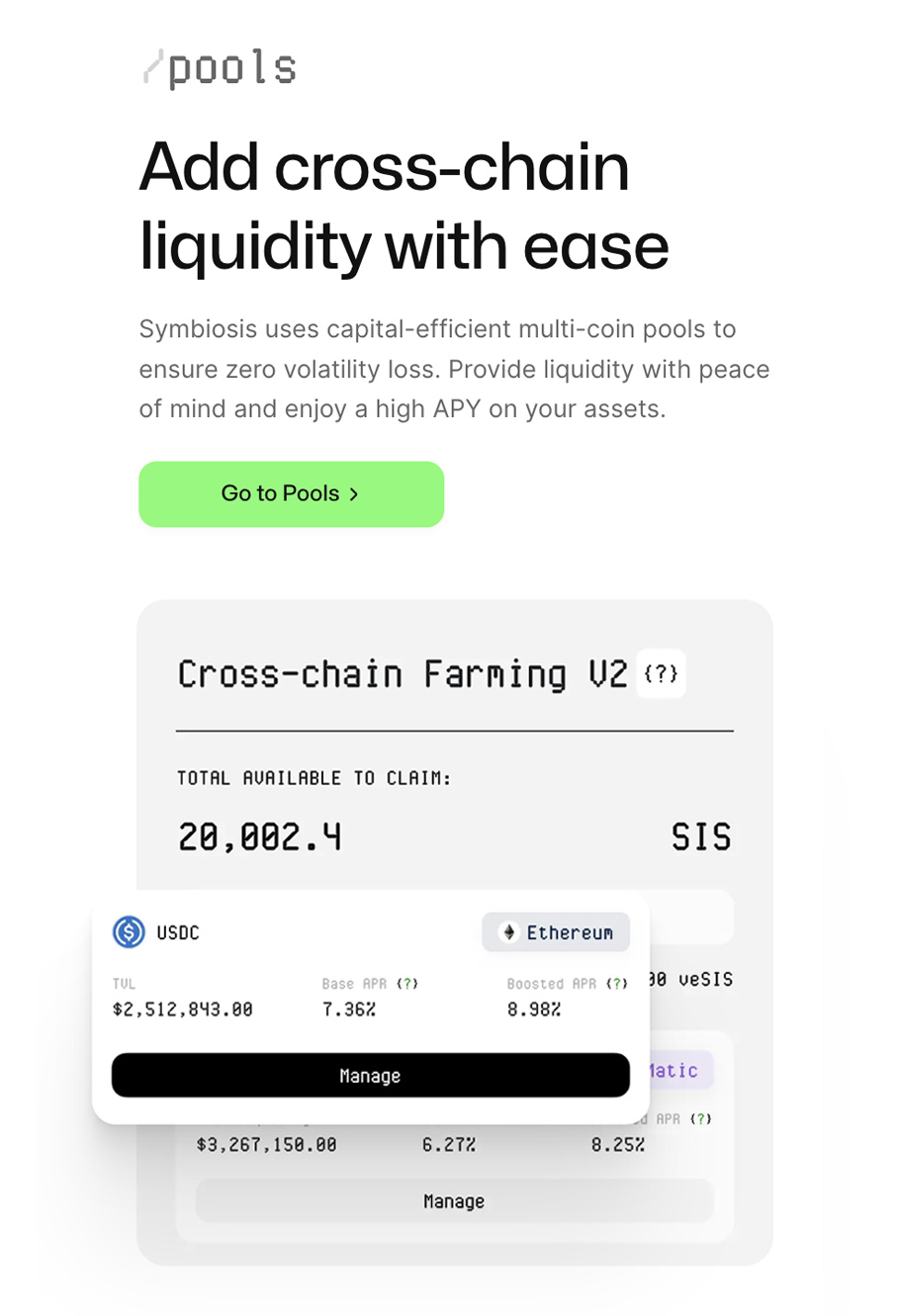Select the purple Matic network badge
The width and height of the screenshot is (902, 1316).
[x=677, y=1071]
